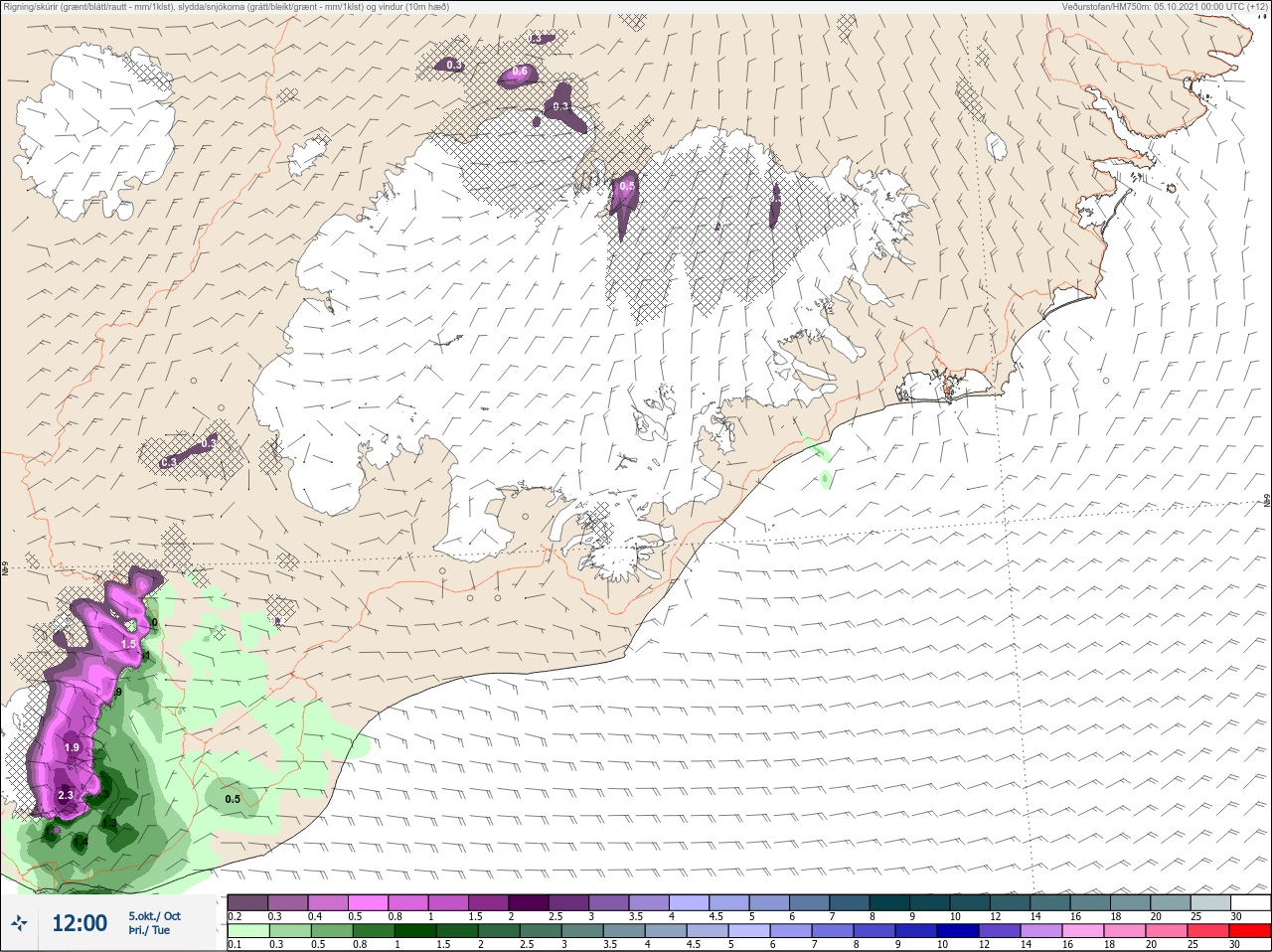1272x952 pixels.
Task: Select the '5.okt./ Oct' date label
Action: (x=154, y=916)
